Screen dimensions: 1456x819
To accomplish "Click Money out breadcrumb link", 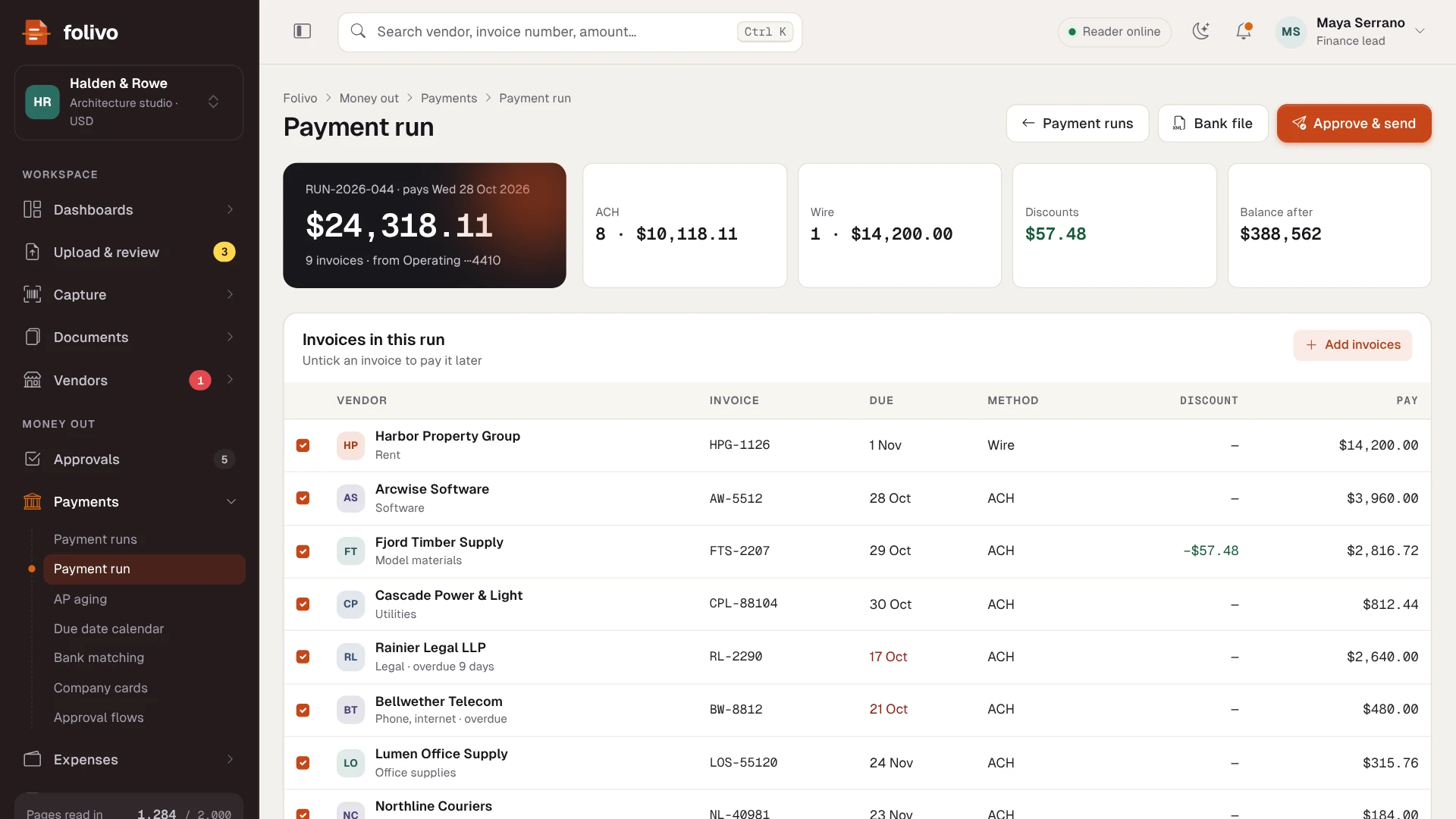I will pyautogui.click(x=369, y=98).
